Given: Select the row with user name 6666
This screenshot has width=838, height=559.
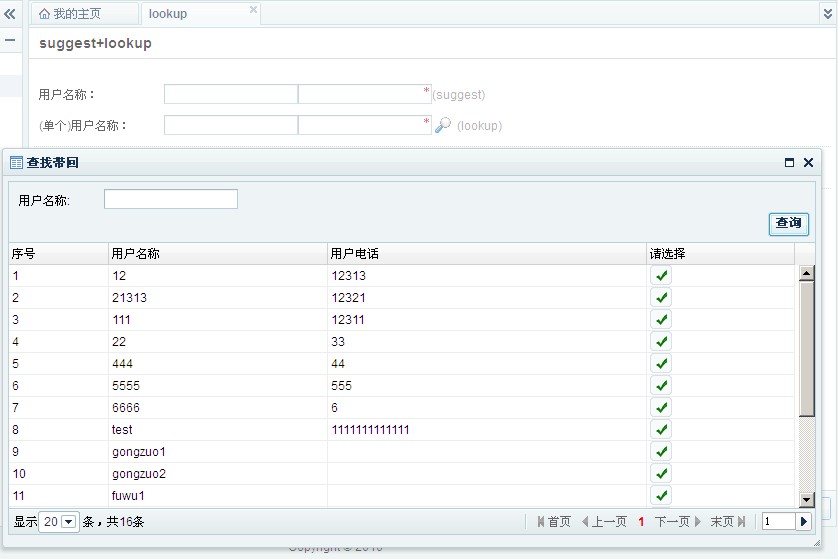Looking at the screenshot, I should (x=661, y=407).
